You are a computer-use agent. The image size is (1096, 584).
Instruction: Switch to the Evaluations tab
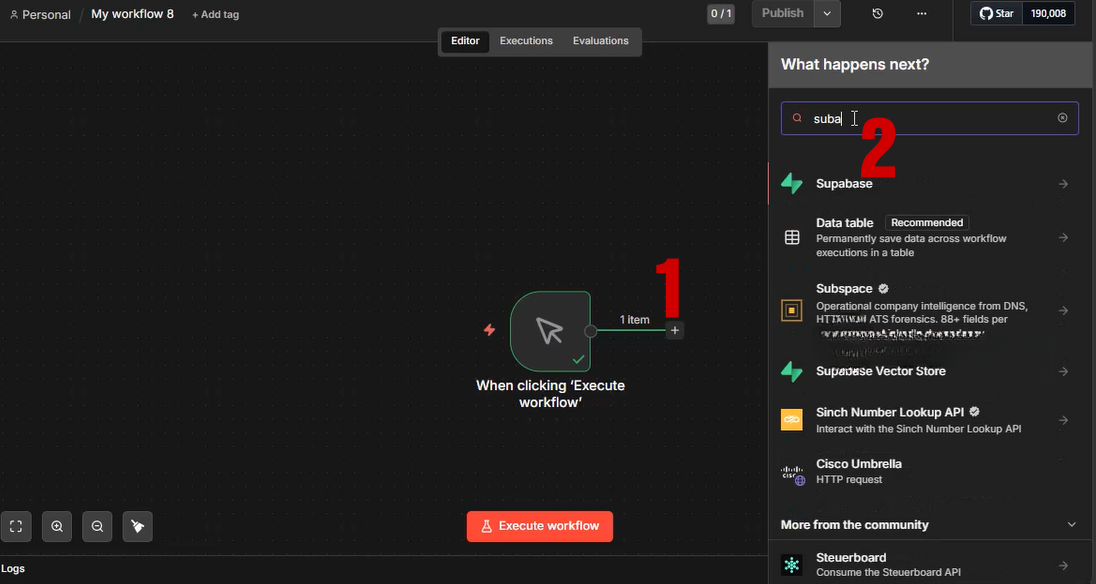[600, 41]
